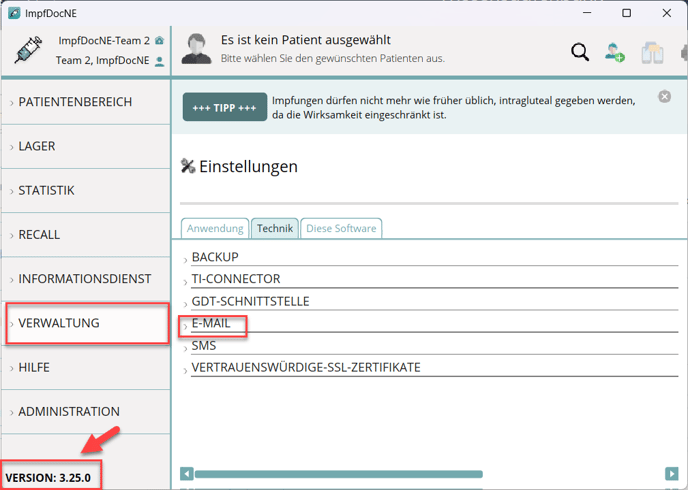The width and height of the screenshot is (688, 490).
Task: Expand the TI-CONNECTOR settings row
Action: coord(430,279)
